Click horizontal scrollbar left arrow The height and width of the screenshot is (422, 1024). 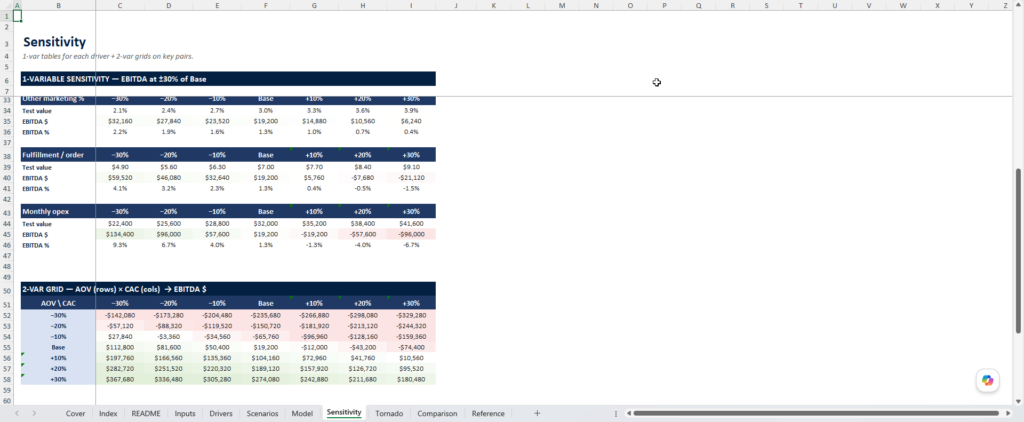(x=629, y=414)
